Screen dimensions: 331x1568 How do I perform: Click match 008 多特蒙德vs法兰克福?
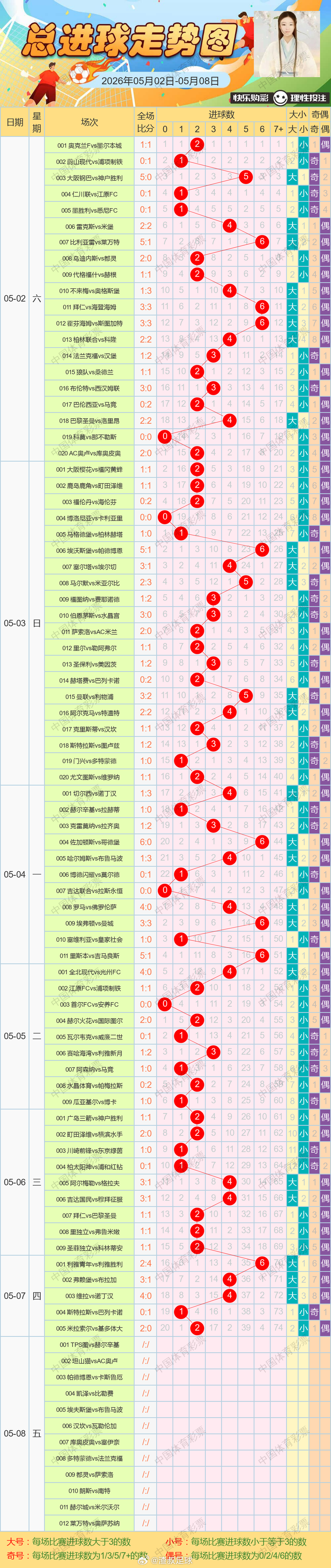click(x=89, y=1458)
